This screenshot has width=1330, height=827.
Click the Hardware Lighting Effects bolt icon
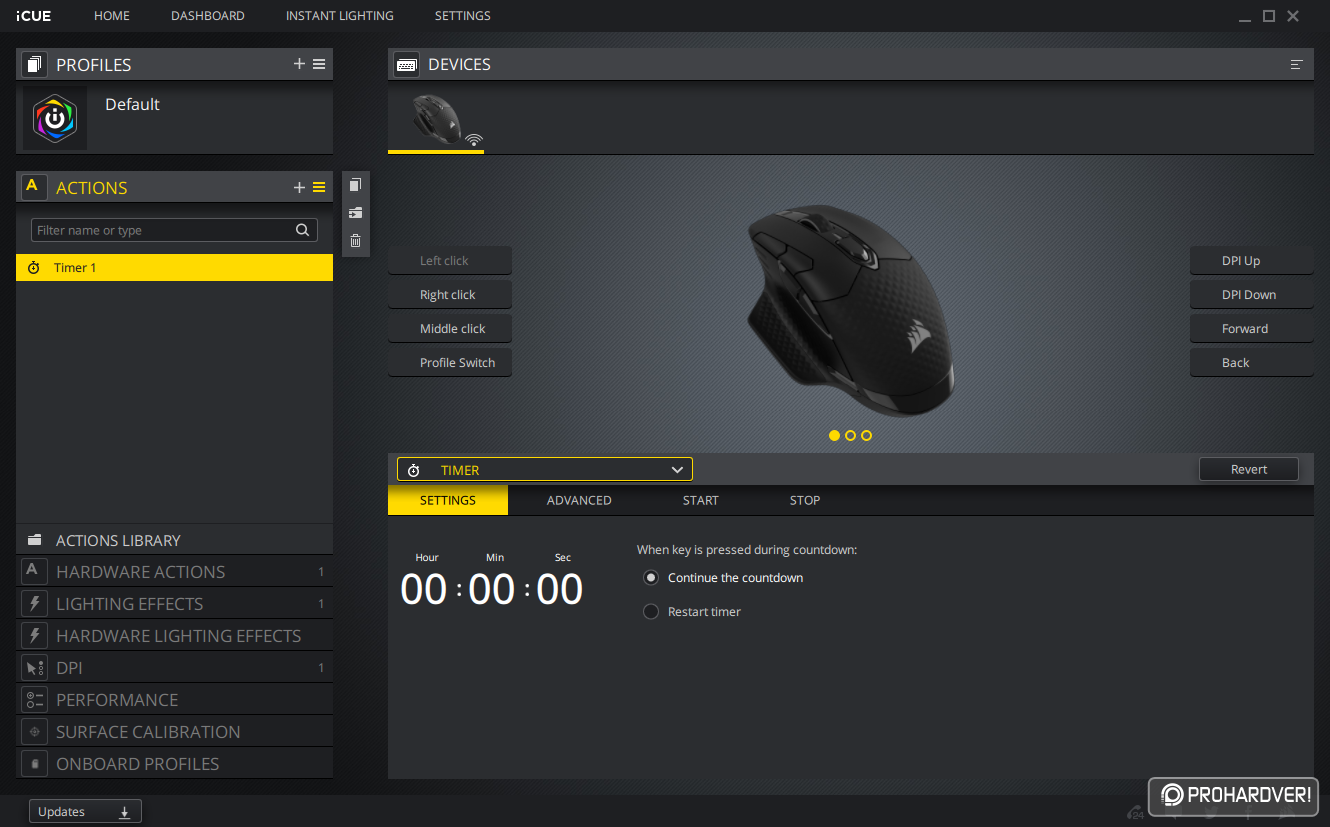point(34,636)
